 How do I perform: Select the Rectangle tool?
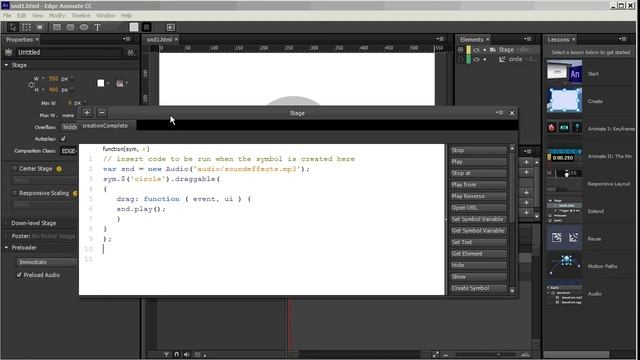57,27
